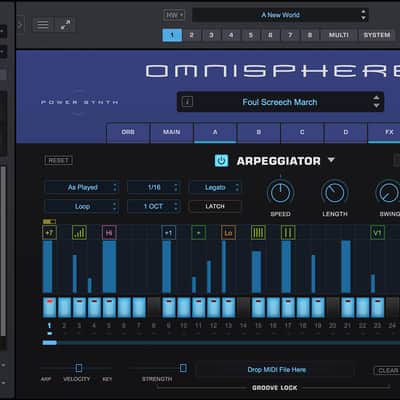Click the A New World multi stepper arrows
The width and height of the screenshot is (400, 400).
click(363, 15)
